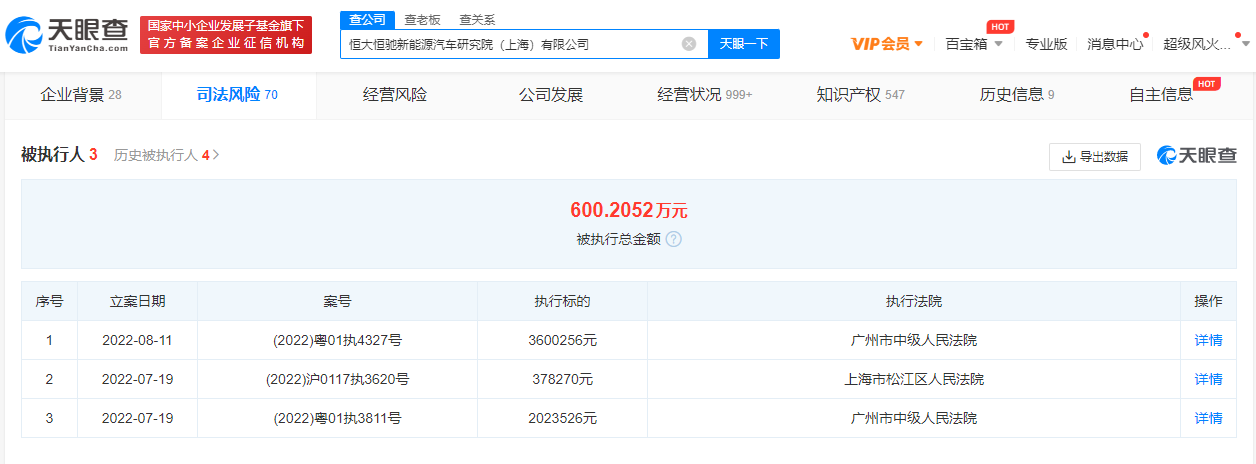Open the 消息中心 link
Image resolution: width=1256 pixels, height=464 pixels.
click(1115, 44)
